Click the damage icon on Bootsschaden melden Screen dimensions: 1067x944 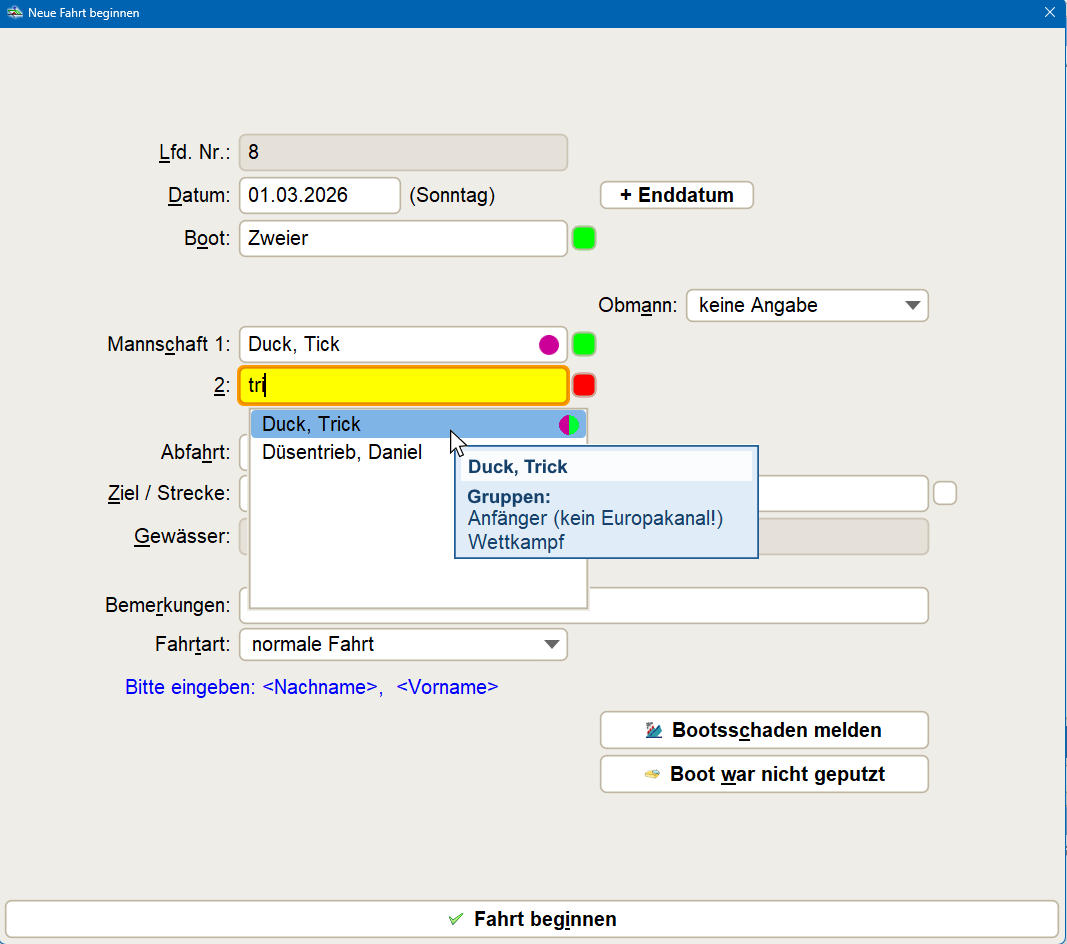point(654,730)
